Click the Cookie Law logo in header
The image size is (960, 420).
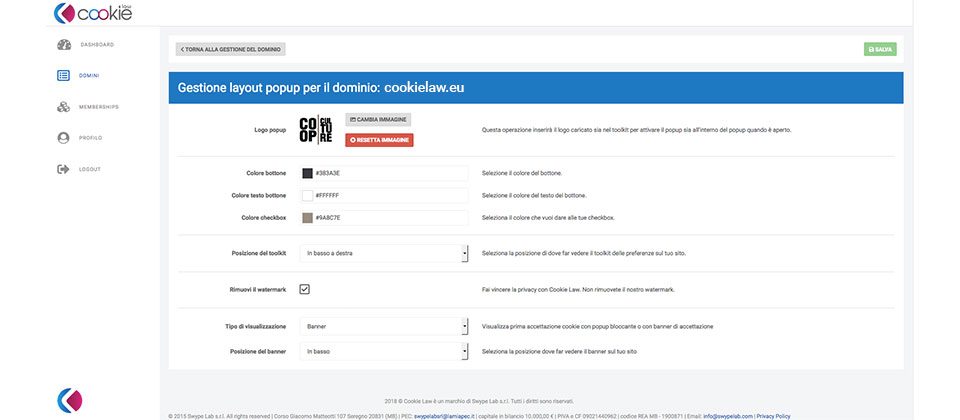[x=93, y=13]
